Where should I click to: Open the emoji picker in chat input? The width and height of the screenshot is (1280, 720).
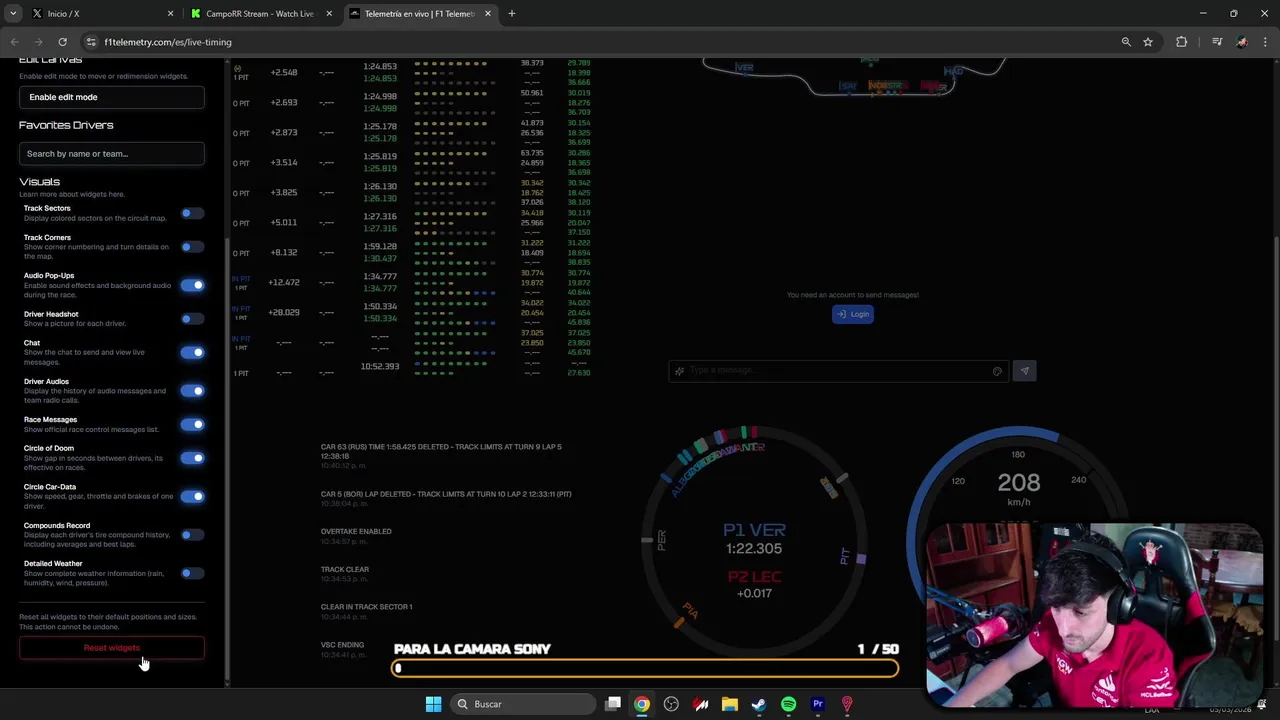coord(997,371)
